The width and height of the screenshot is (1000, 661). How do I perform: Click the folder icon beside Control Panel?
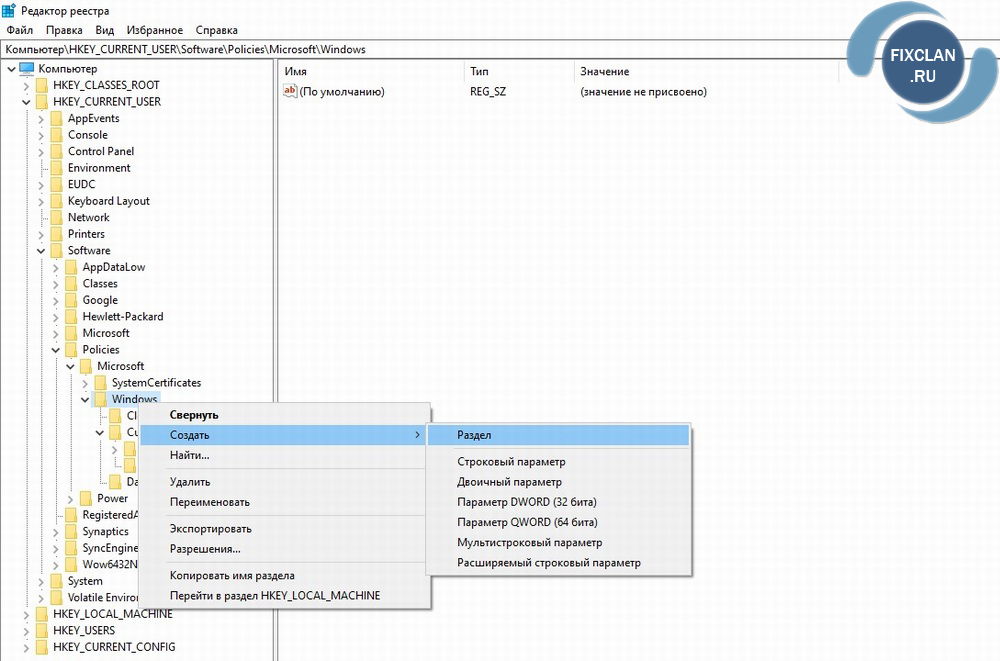click(x=56, y=151)
